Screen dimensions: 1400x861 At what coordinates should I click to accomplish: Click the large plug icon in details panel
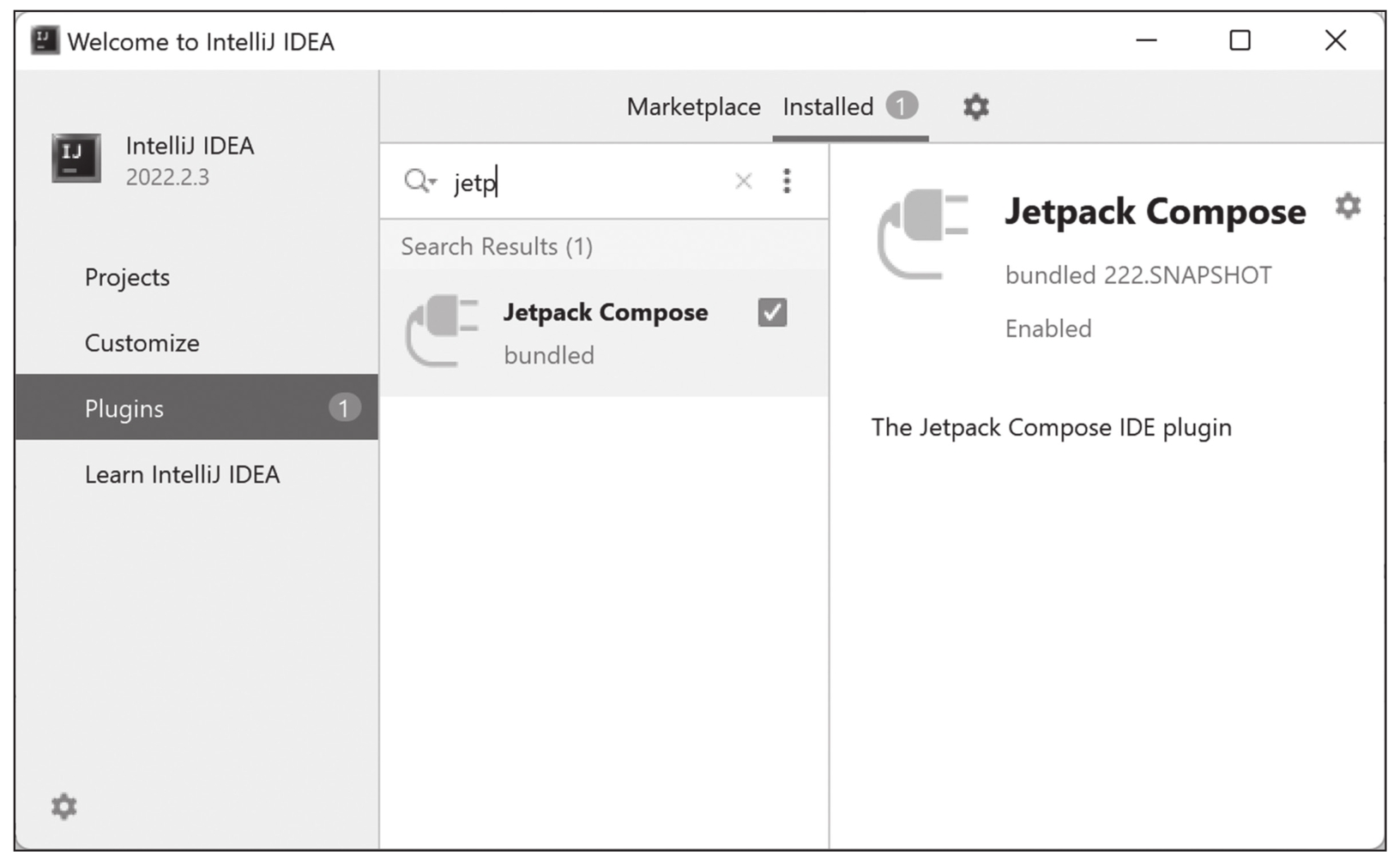pyautogui.click(x=923, y=234)
